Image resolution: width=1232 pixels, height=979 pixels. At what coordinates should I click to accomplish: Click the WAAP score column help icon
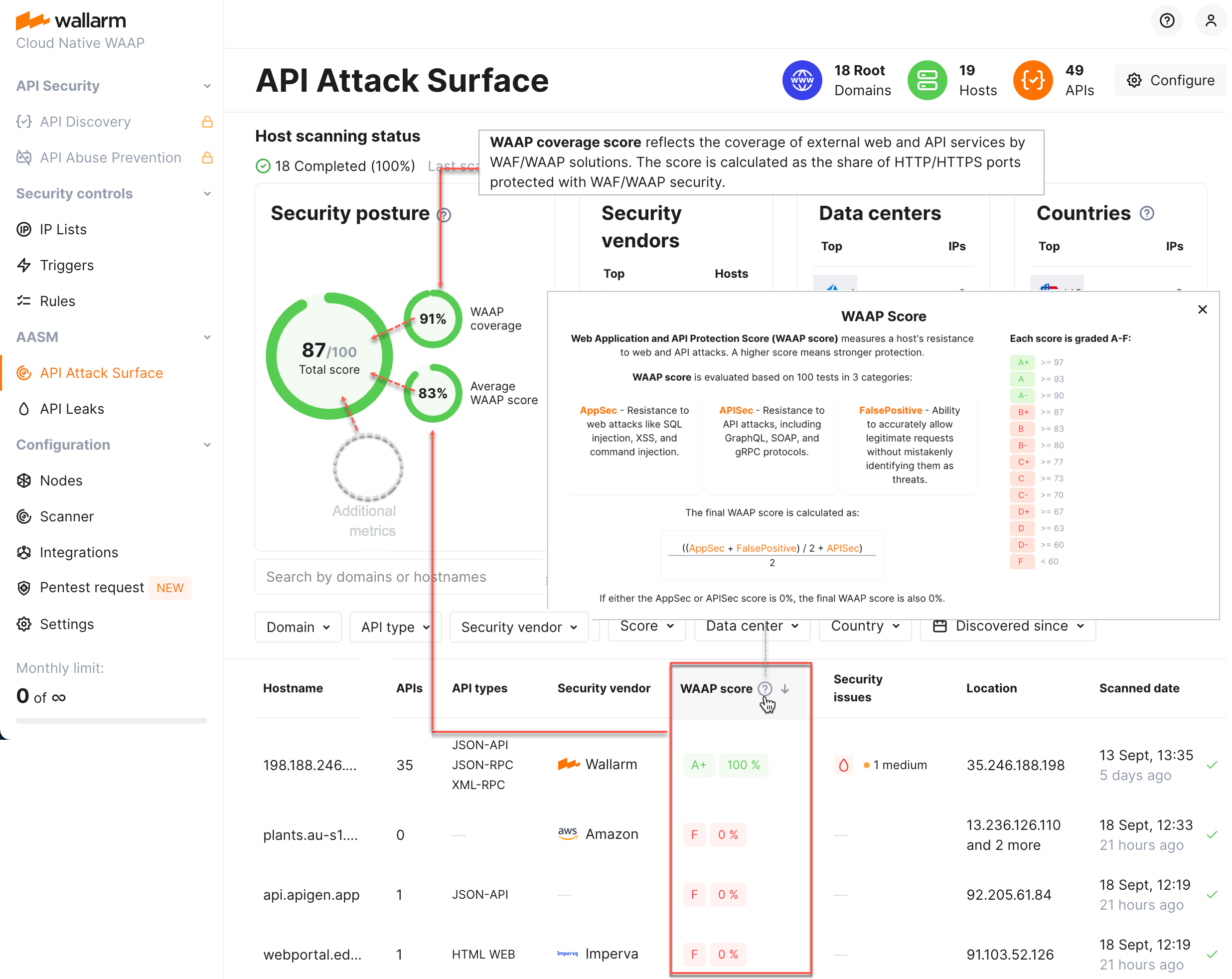[x=765, y=689]
